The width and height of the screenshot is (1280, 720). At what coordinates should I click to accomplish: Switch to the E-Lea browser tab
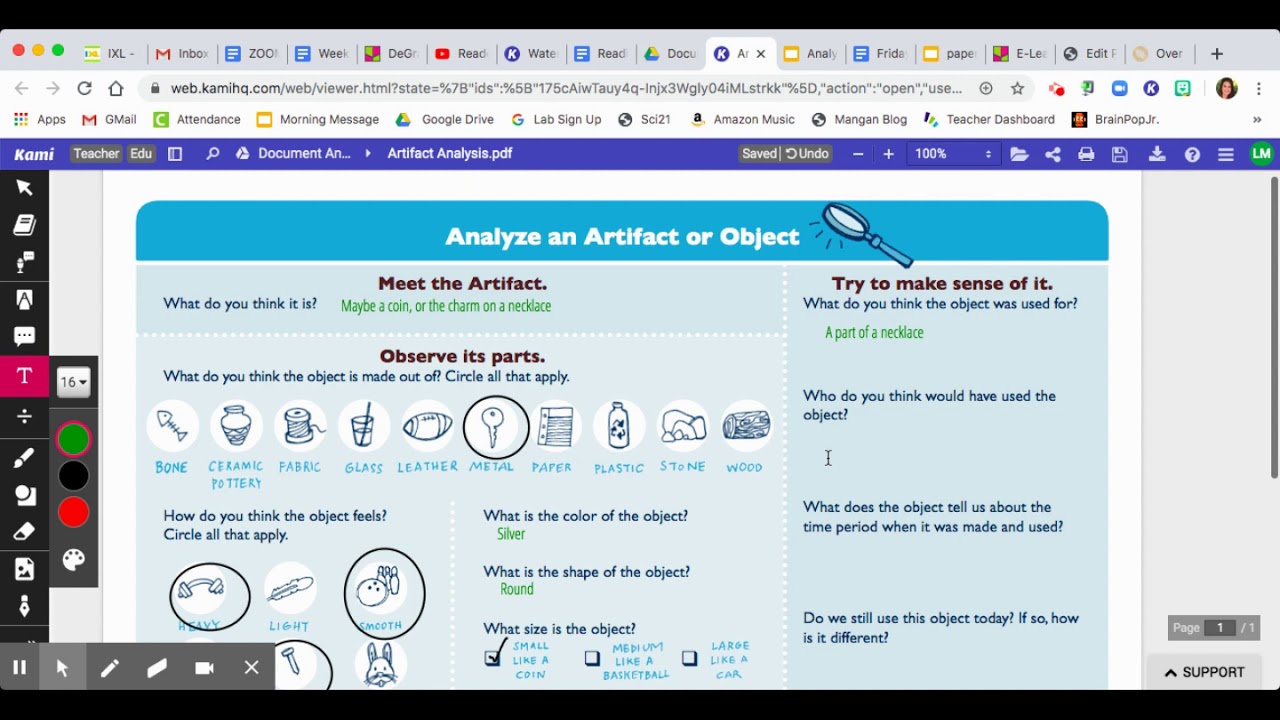(x=1020, y=54)
